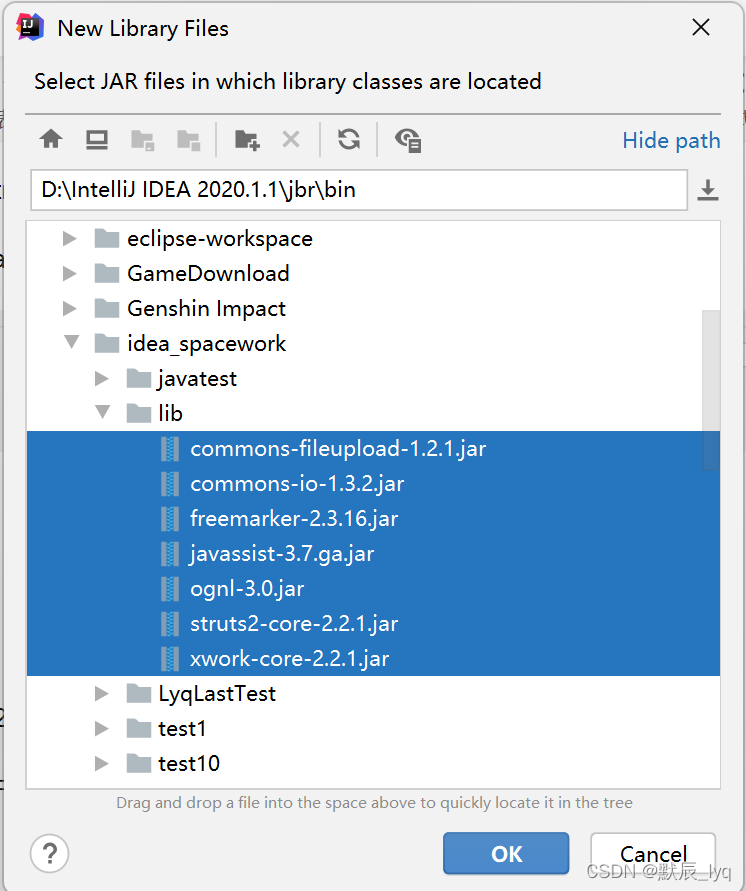
Task: Confirm selection with the OK button
Action: click(506, 854)
